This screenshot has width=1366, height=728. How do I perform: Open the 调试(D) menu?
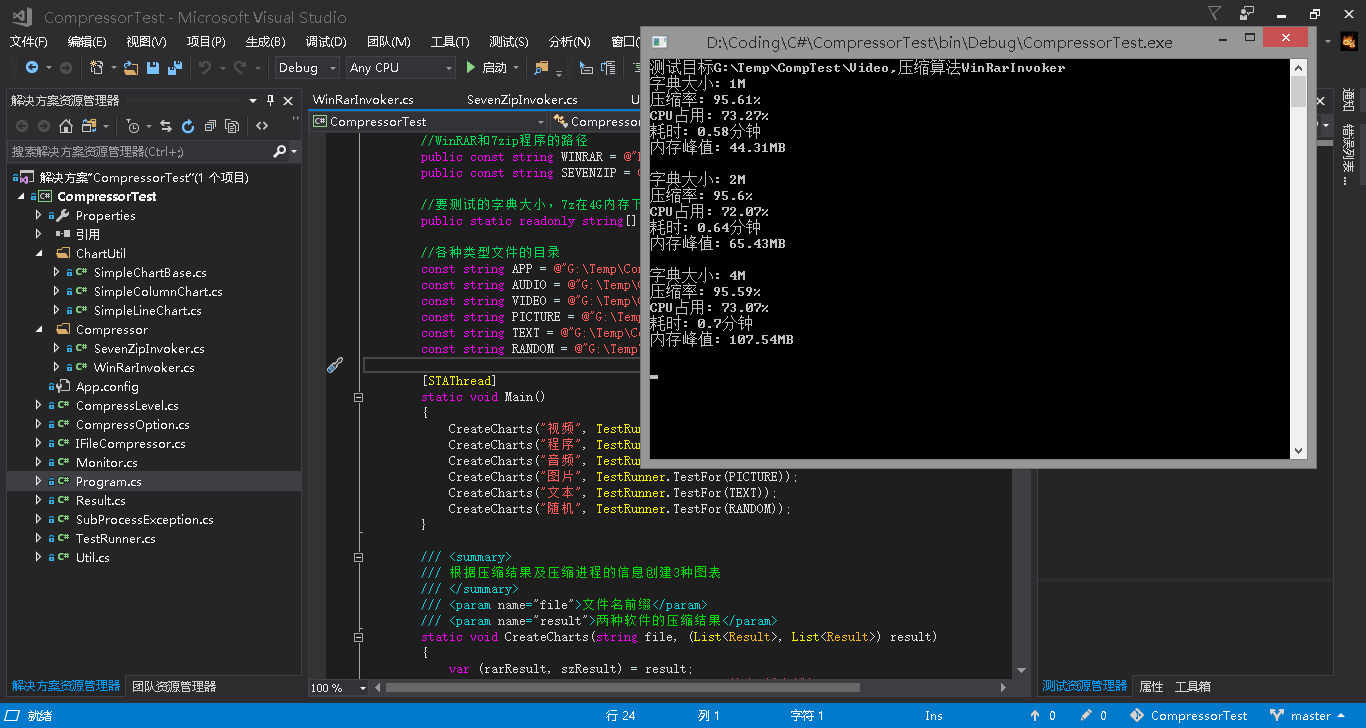tap(325, 42)
